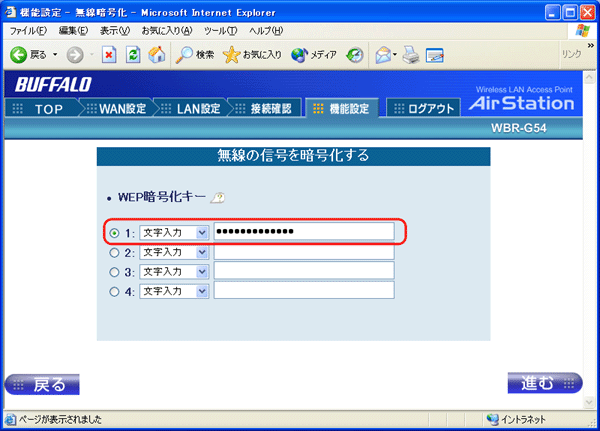Click the Edit page icon

click(x=435, y=55)
